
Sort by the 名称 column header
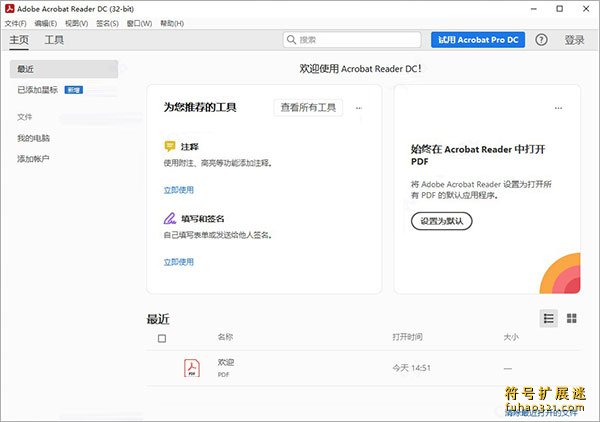point(225,337)
